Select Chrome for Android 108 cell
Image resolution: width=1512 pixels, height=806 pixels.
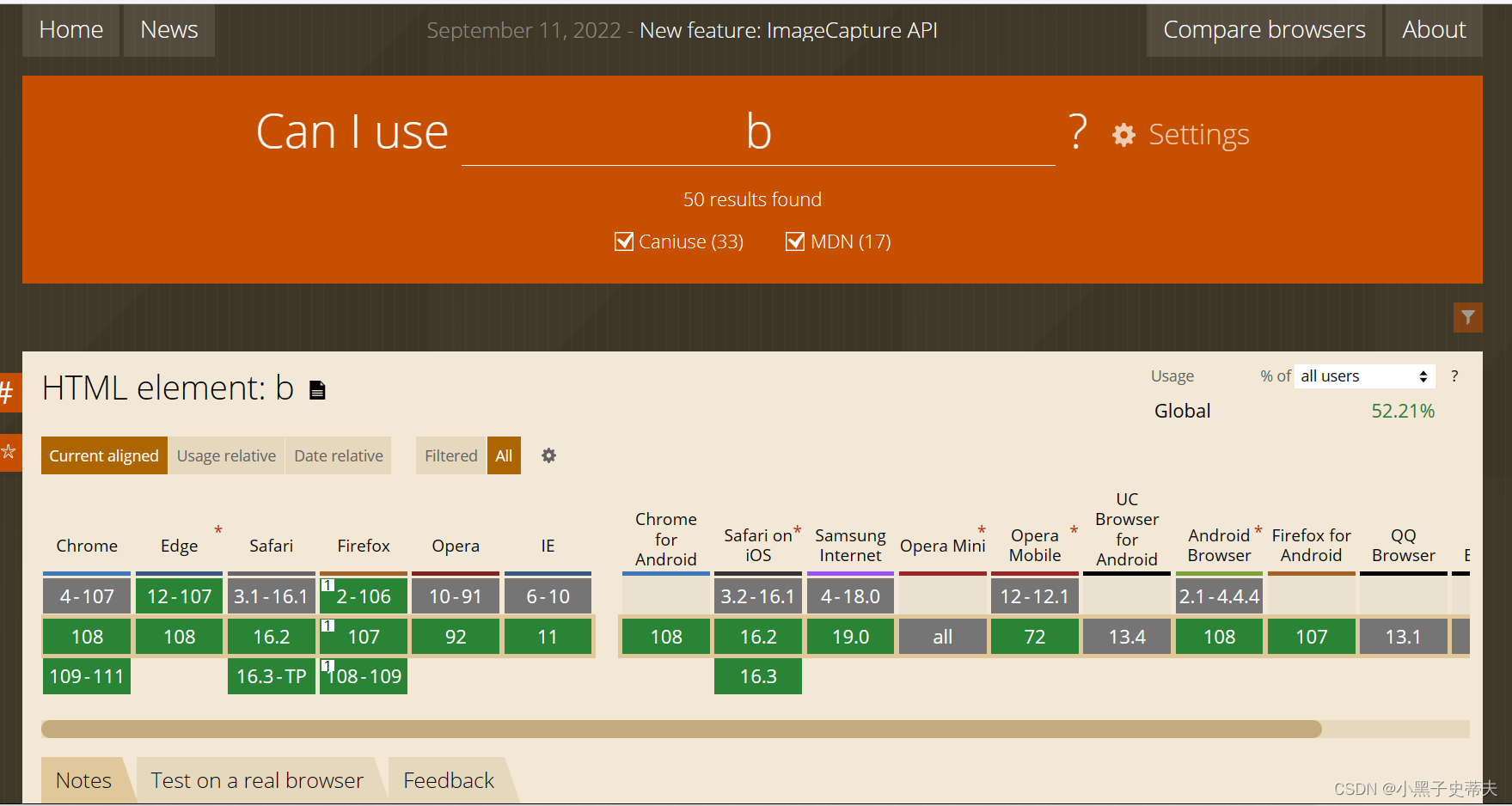(666, 637)
